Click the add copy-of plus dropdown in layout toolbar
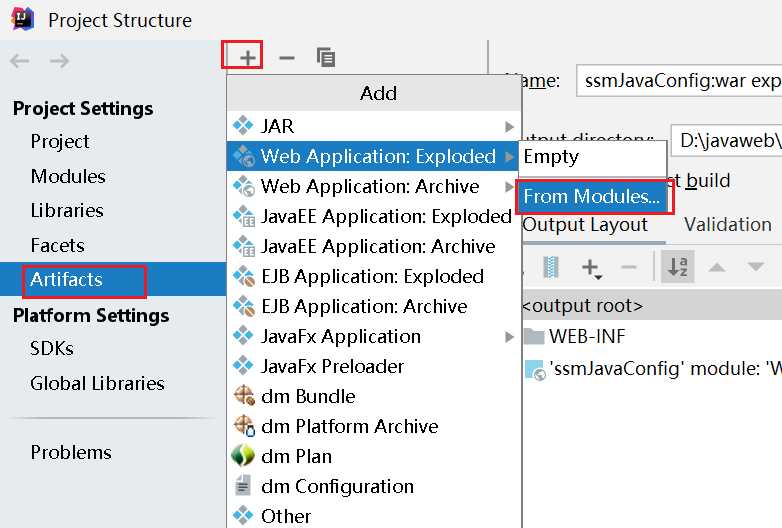 pyautogui.click(x=591, y=268)
